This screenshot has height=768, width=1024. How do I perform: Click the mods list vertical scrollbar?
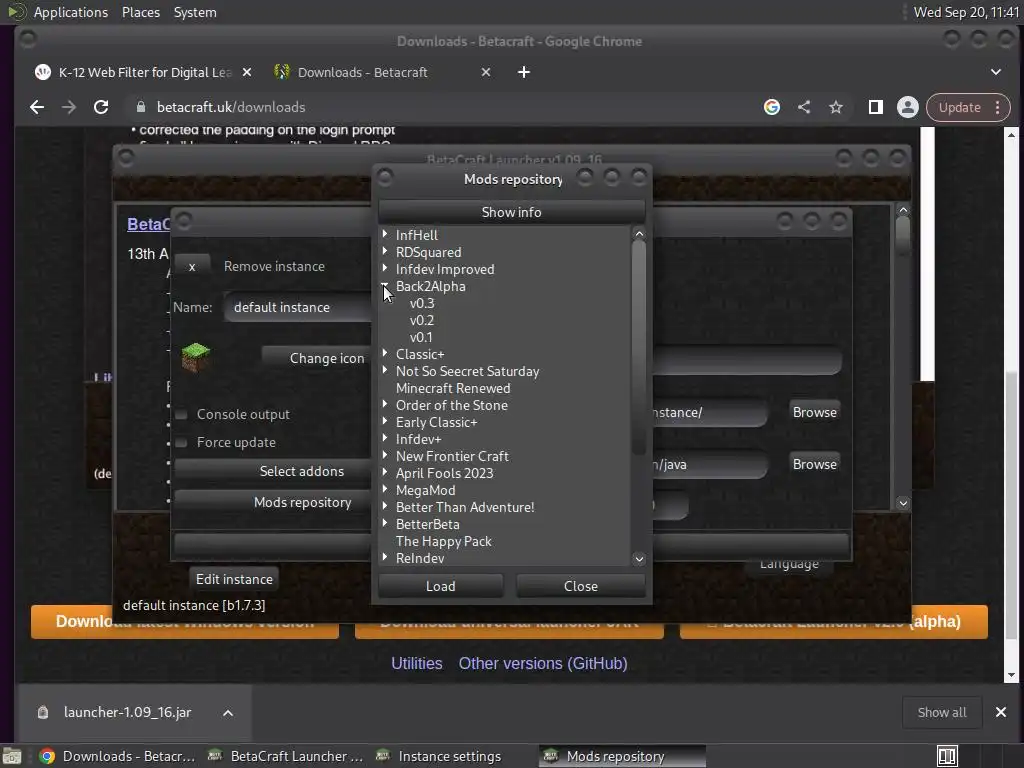639,348
